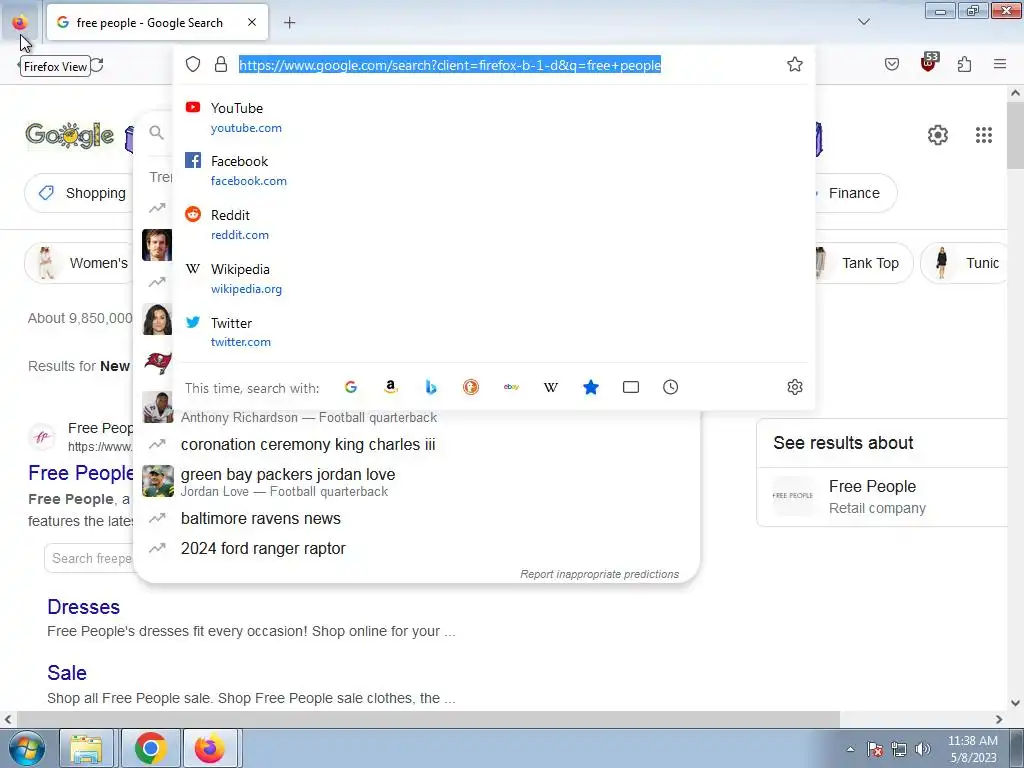This screenshot has height=768, width=1024.
Task: Click Anthony Richardson Football quarterback suggestion
Action: tap(309, 417)
